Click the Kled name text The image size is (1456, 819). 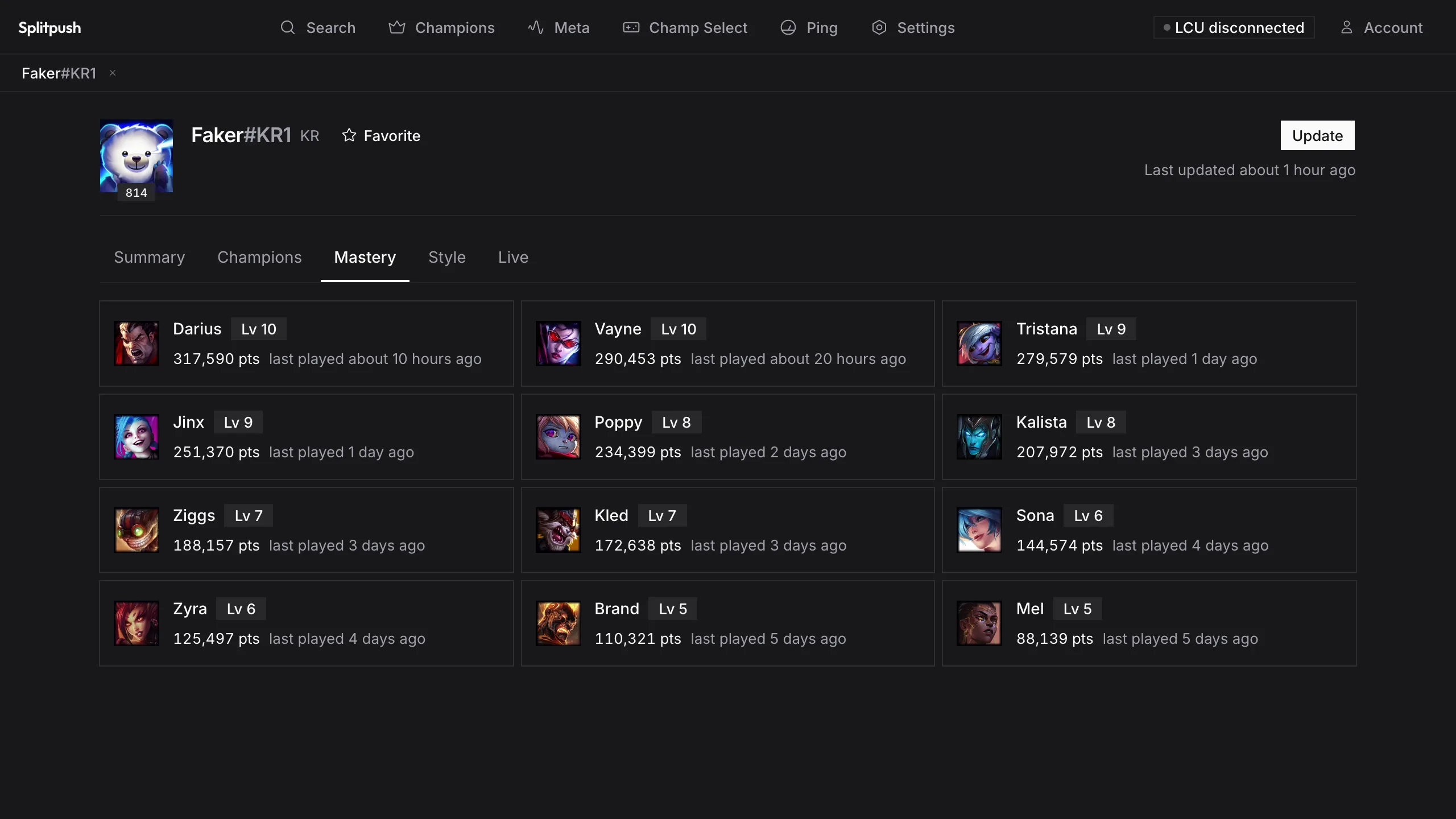[x=611, y=515]
